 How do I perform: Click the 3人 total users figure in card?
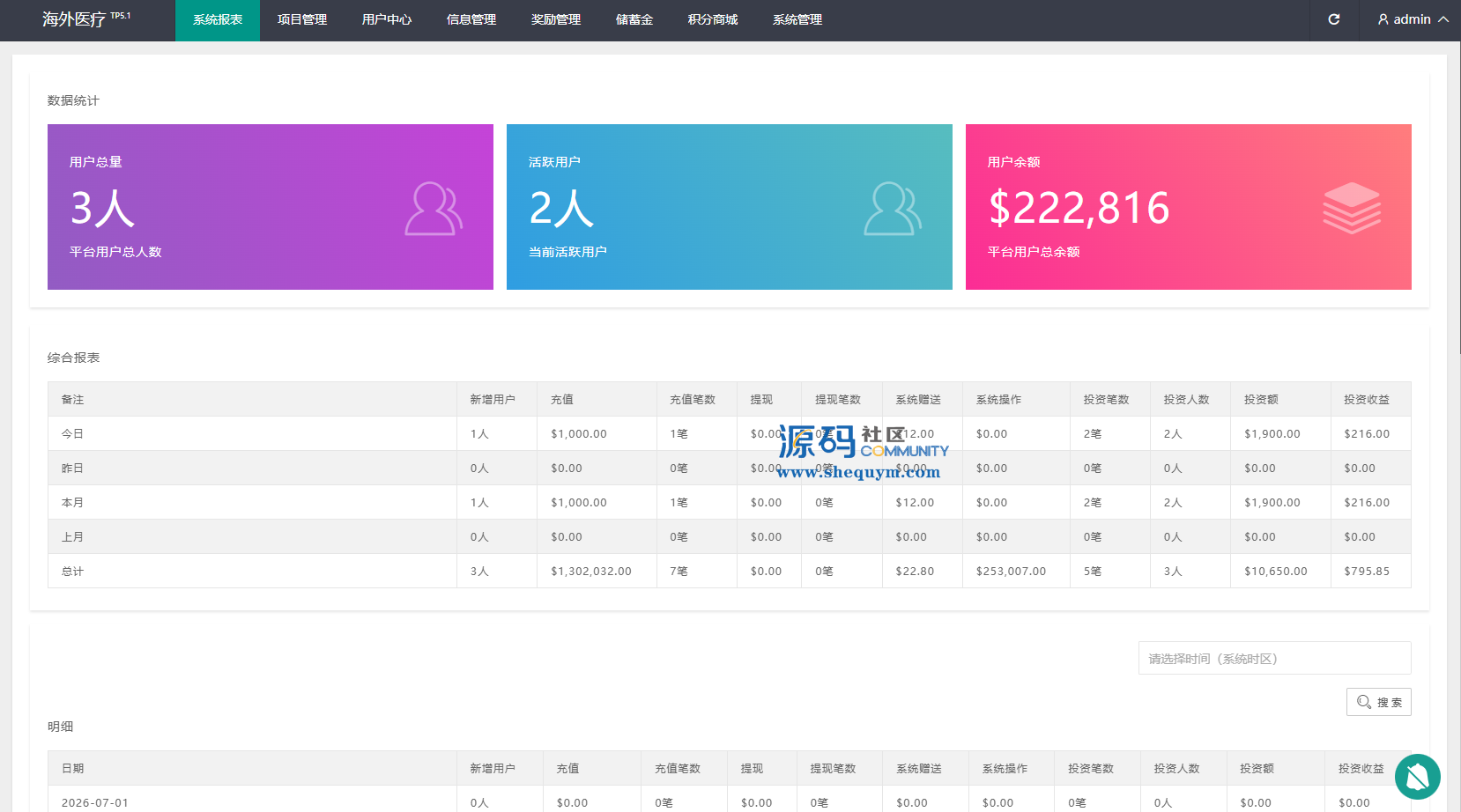pos(102,208)
